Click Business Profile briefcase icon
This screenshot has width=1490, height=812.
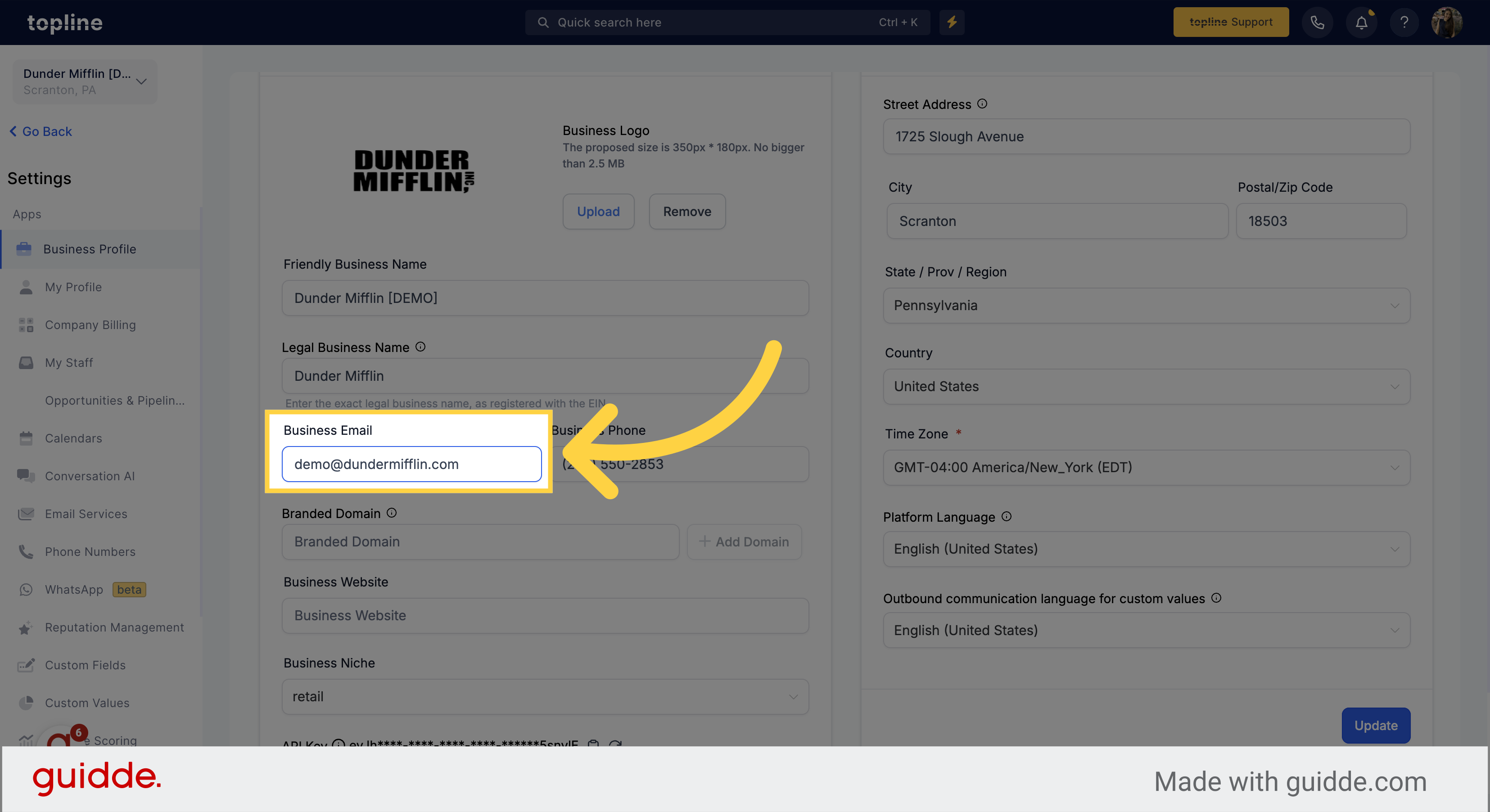point(24,249)
